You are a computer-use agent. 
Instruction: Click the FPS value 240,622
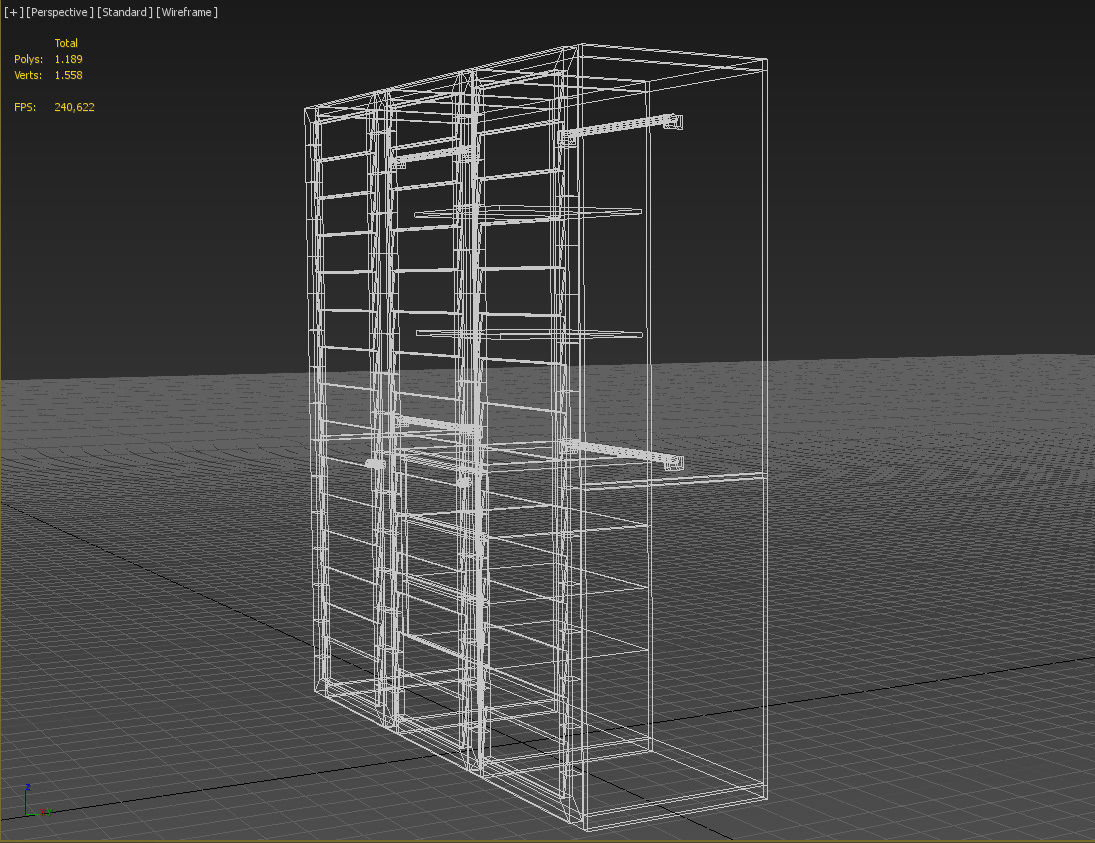tap(74, 107)
